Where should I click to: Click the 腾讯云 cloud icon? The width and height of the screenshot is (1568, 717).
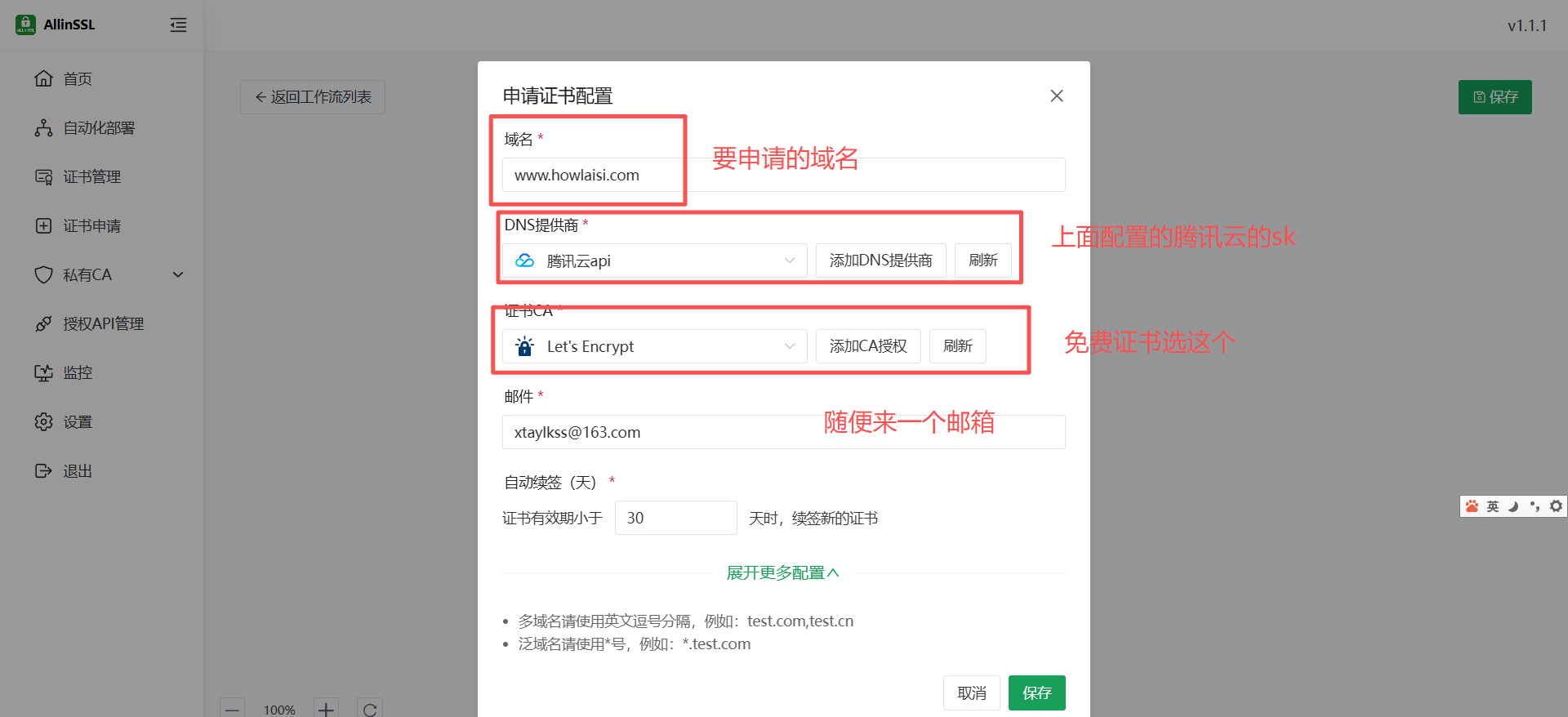click(x=524, y=261)
